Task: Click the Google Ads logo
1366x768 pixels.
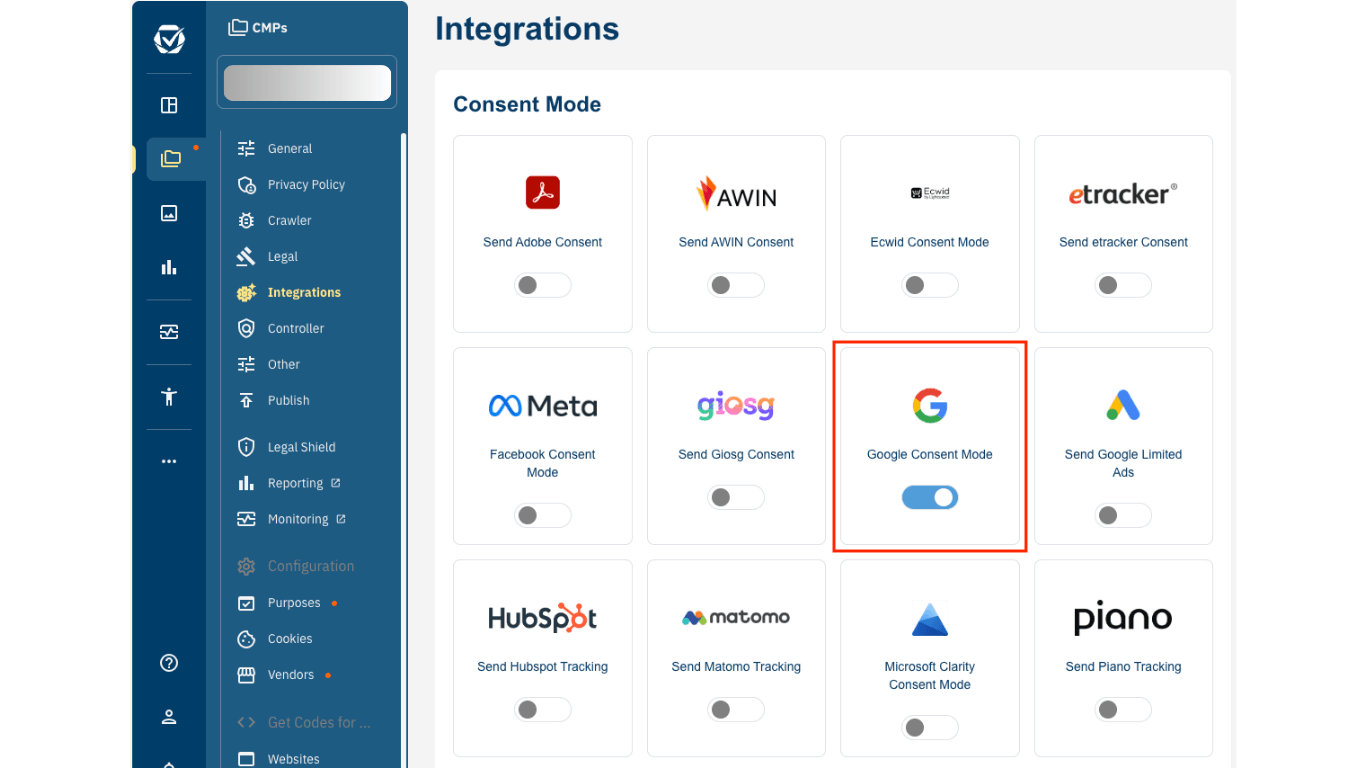Action: pyautogui.click(x=1123, y=405)
